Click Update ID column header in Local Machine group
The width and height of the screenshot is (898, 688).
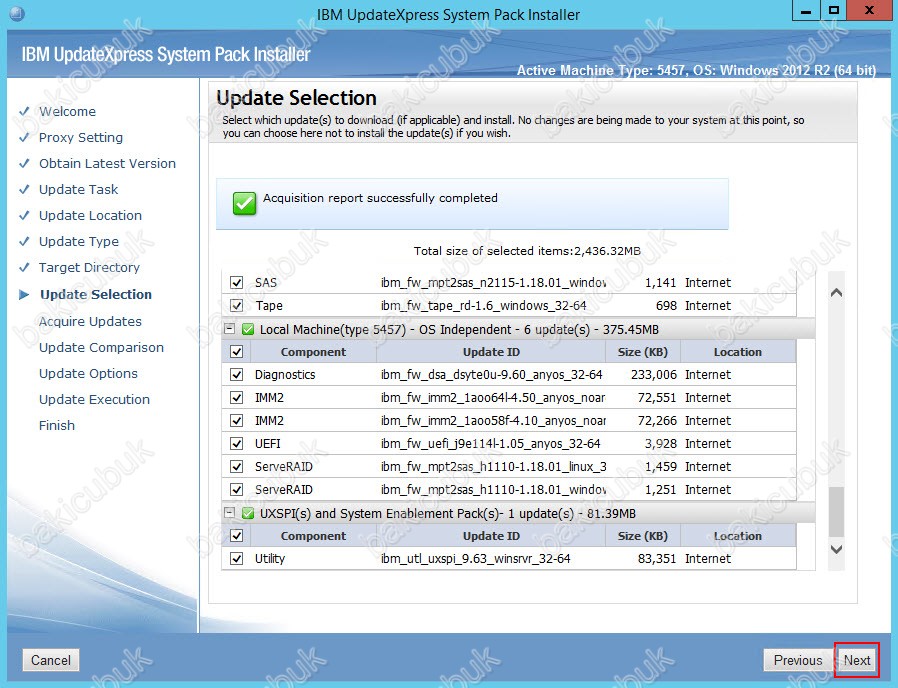pyautogui.click(x=491, y=352)
